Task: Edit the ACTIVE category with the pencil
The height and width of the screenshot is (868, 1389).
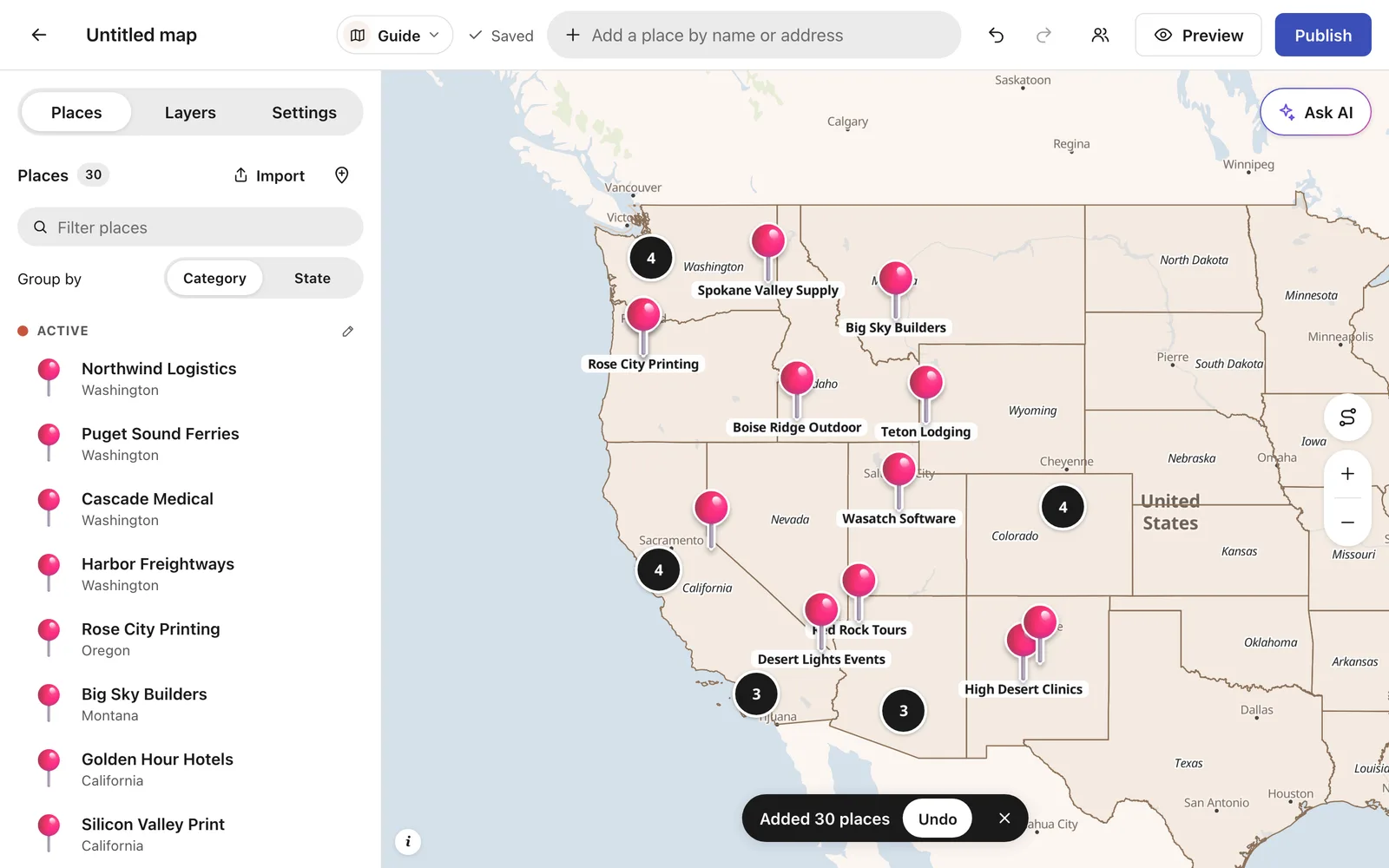Action: click(x=348, y=331)
